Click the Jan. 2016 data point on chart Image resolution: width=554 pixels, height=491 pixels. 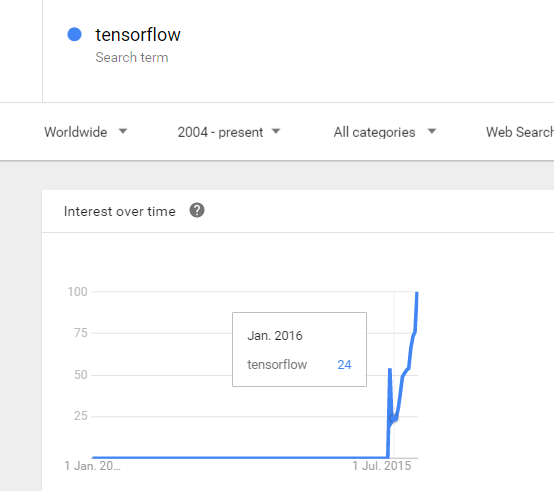[394, 418]
